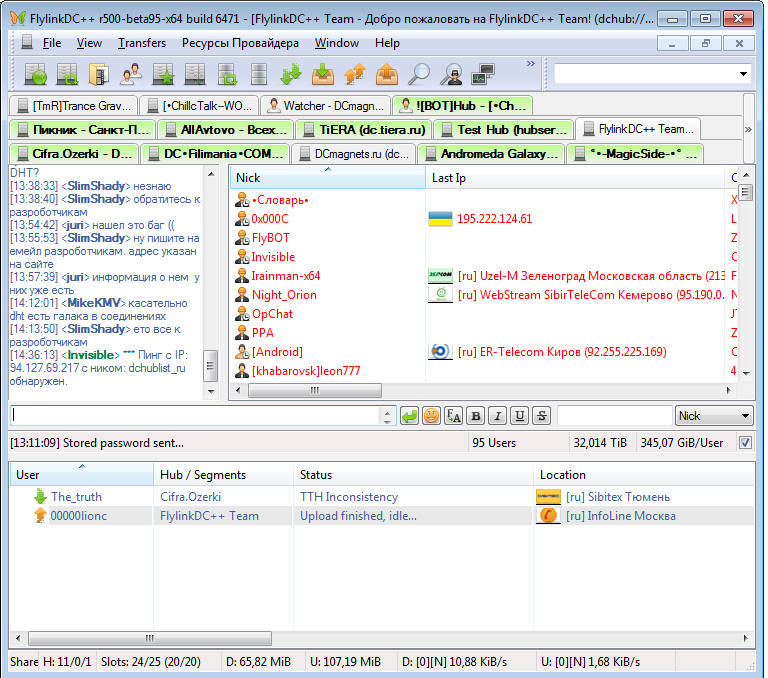The width and height of the screenshot is (768, 678).
Task: Select user Irainman-x64 in nick list
Action: [x=286, y=275]
